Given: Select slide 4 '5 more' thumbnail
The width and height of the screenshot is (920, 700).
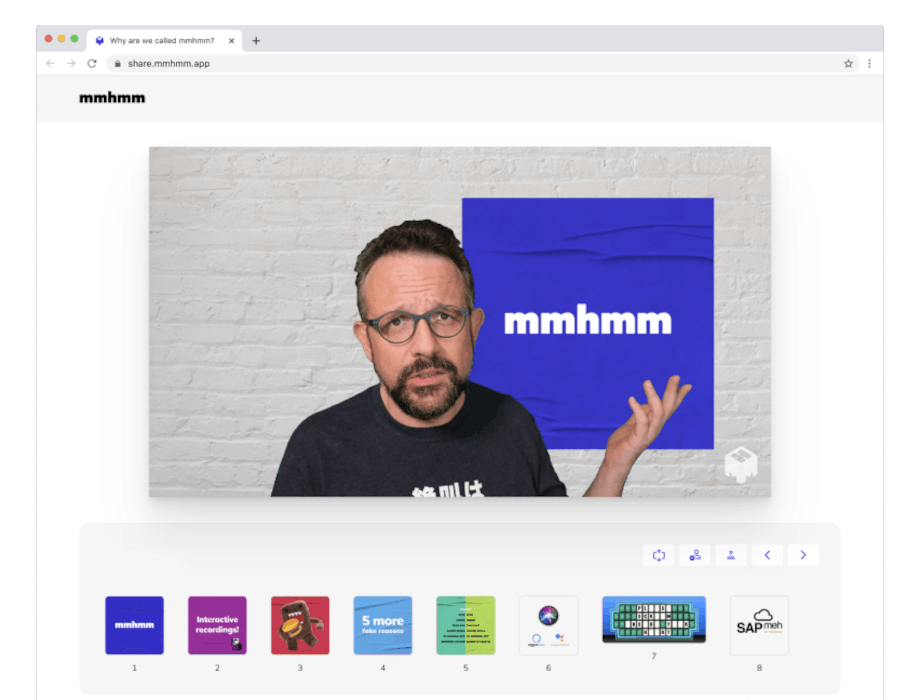Looking at the screenshot, I should click(x=383, y=625).
